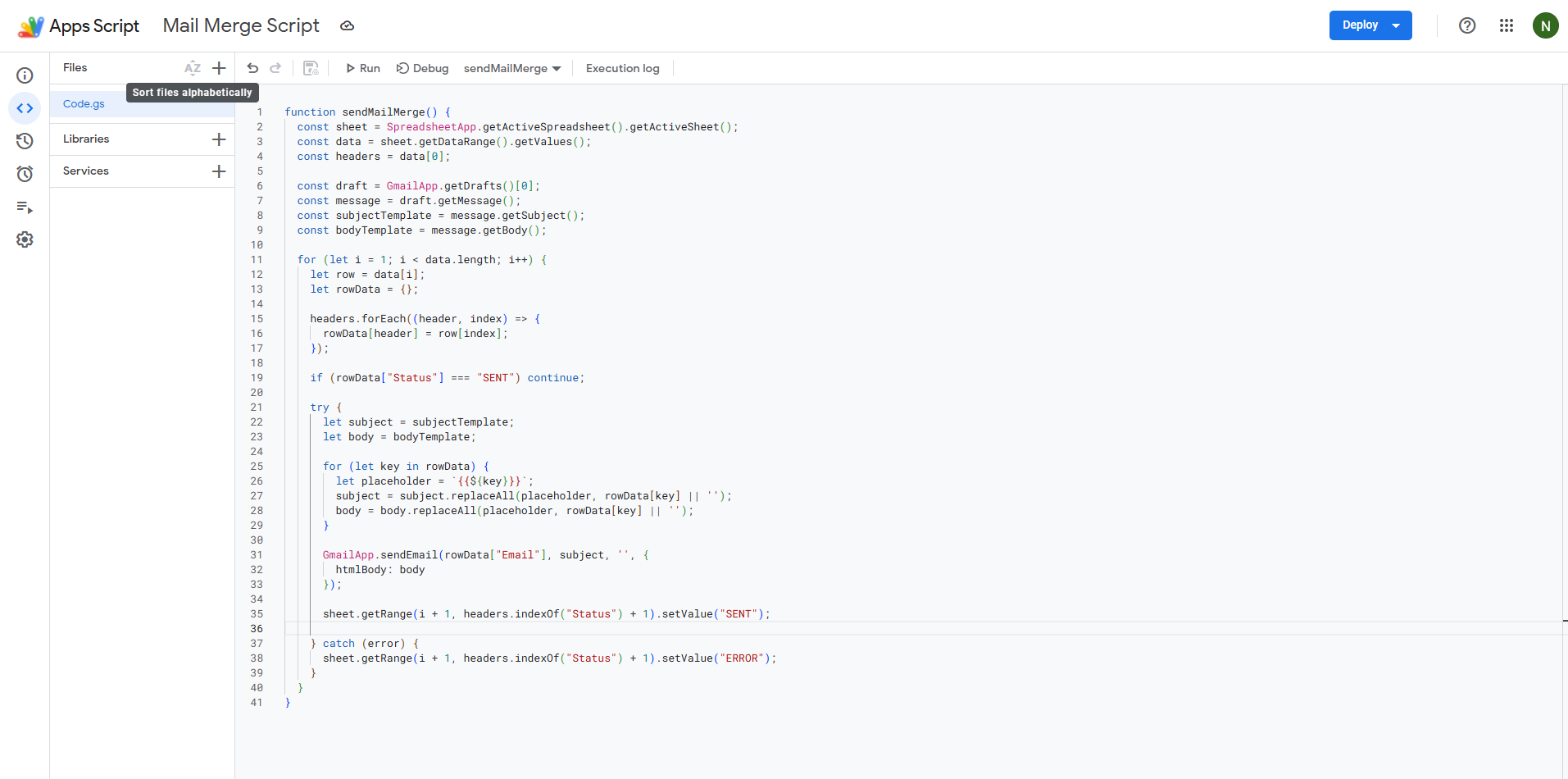Open Project Settings gear icon
This screenshot has height=779, width=1568.
25,239
